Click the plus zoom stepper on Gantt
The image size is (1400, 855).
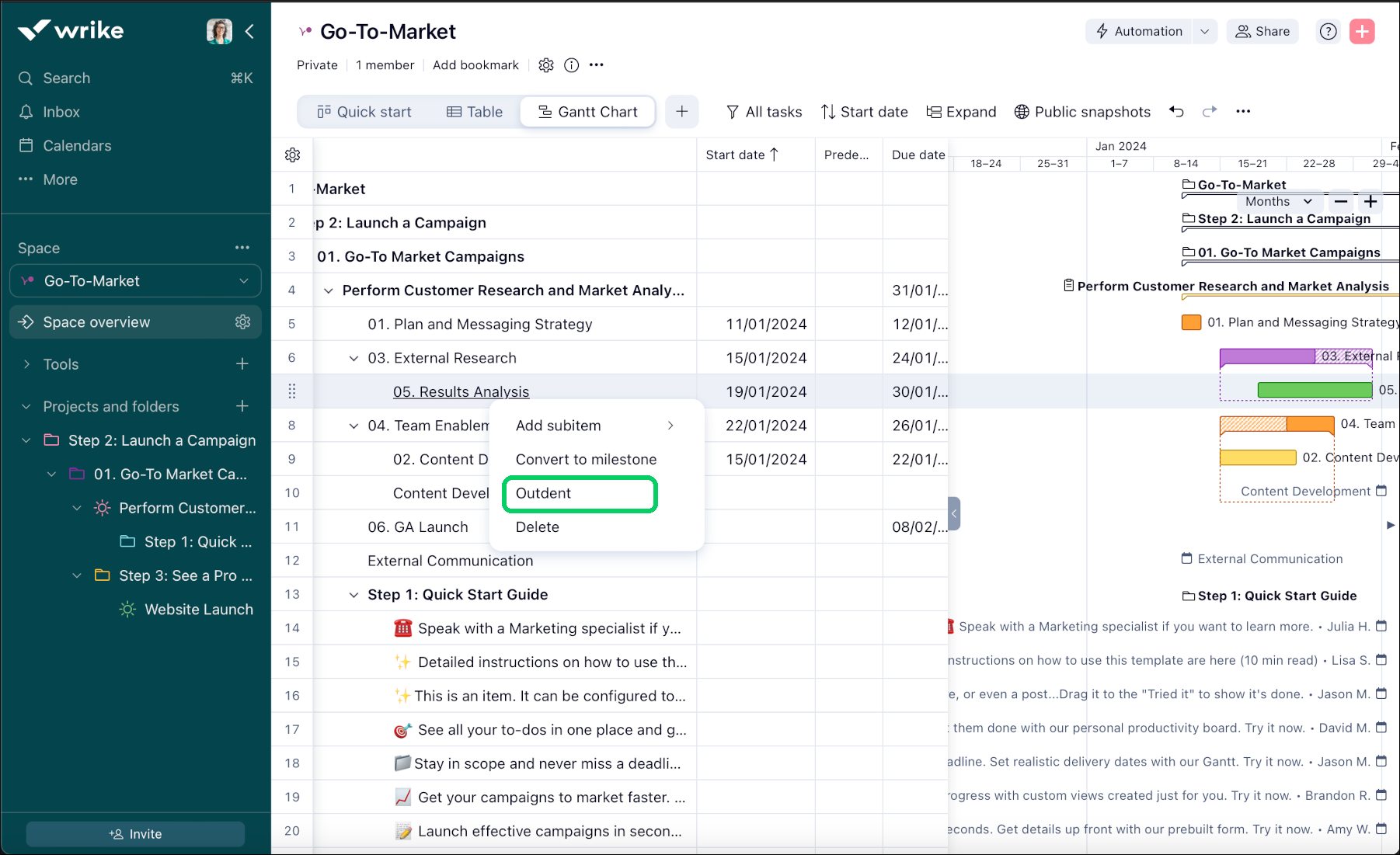click(1370, 201)
